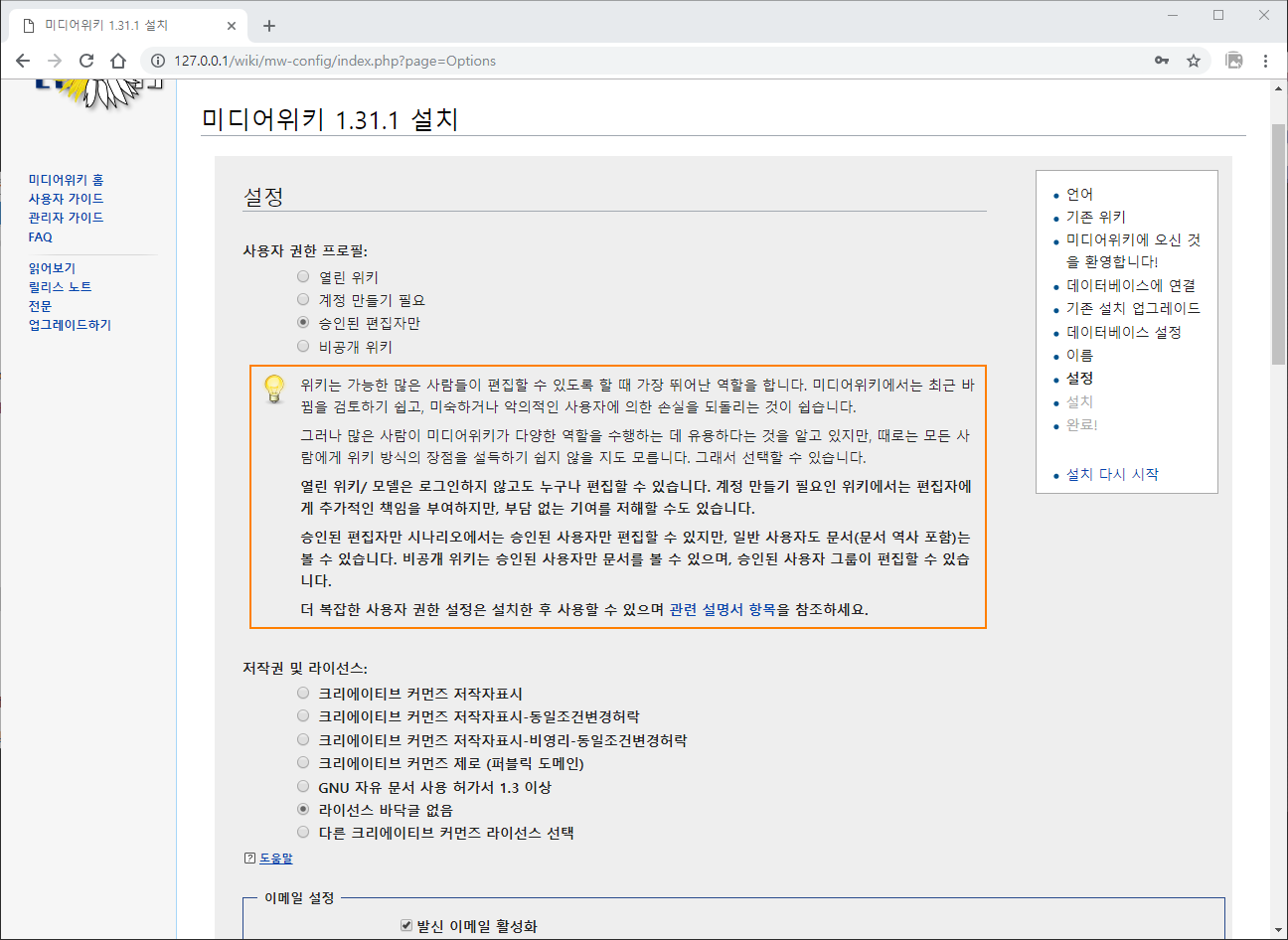Open the 사용자 가이드 link
The image size is (1288, 940).
click(x=66, y=199)
